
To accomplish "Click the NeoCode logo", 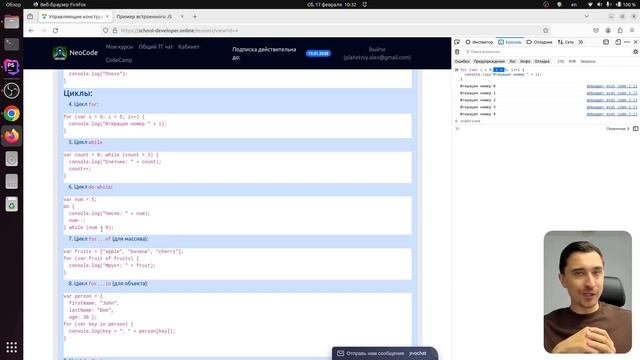I will point(75,53).
